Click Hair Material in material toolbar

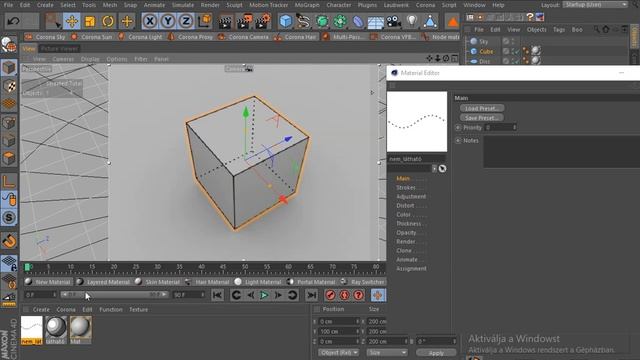207,282
